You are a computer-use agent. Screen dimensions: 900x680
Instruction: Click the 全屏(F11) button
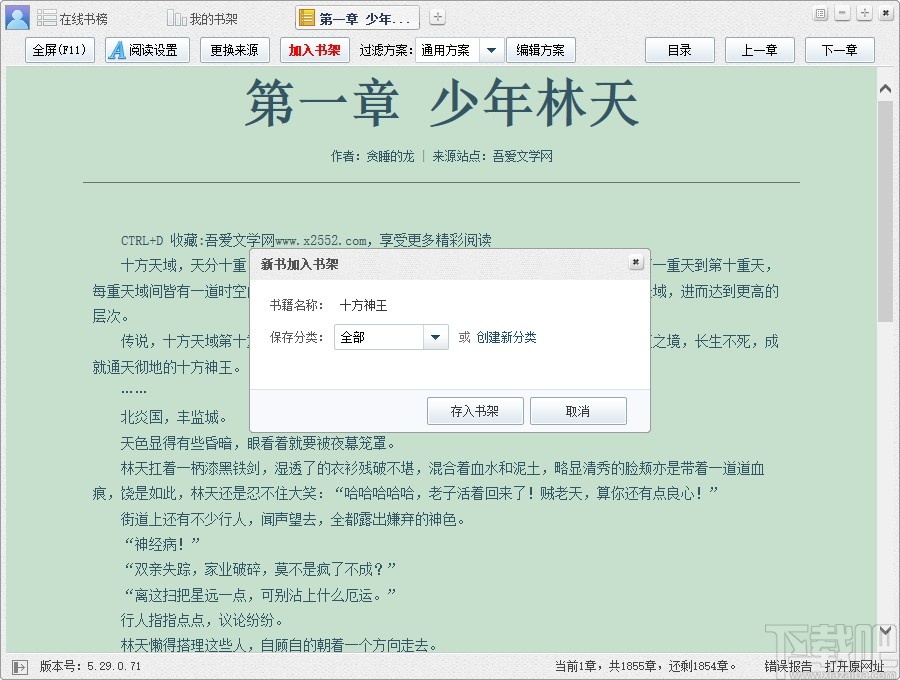click(59, 49)
